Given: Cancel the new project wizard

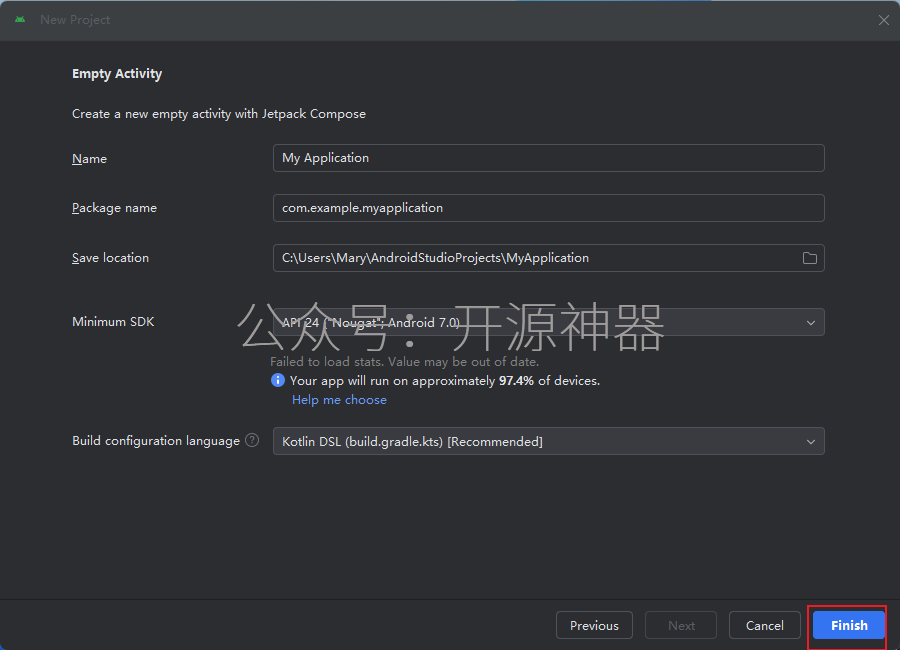Looking at the screenshot, I should [765, 625].
